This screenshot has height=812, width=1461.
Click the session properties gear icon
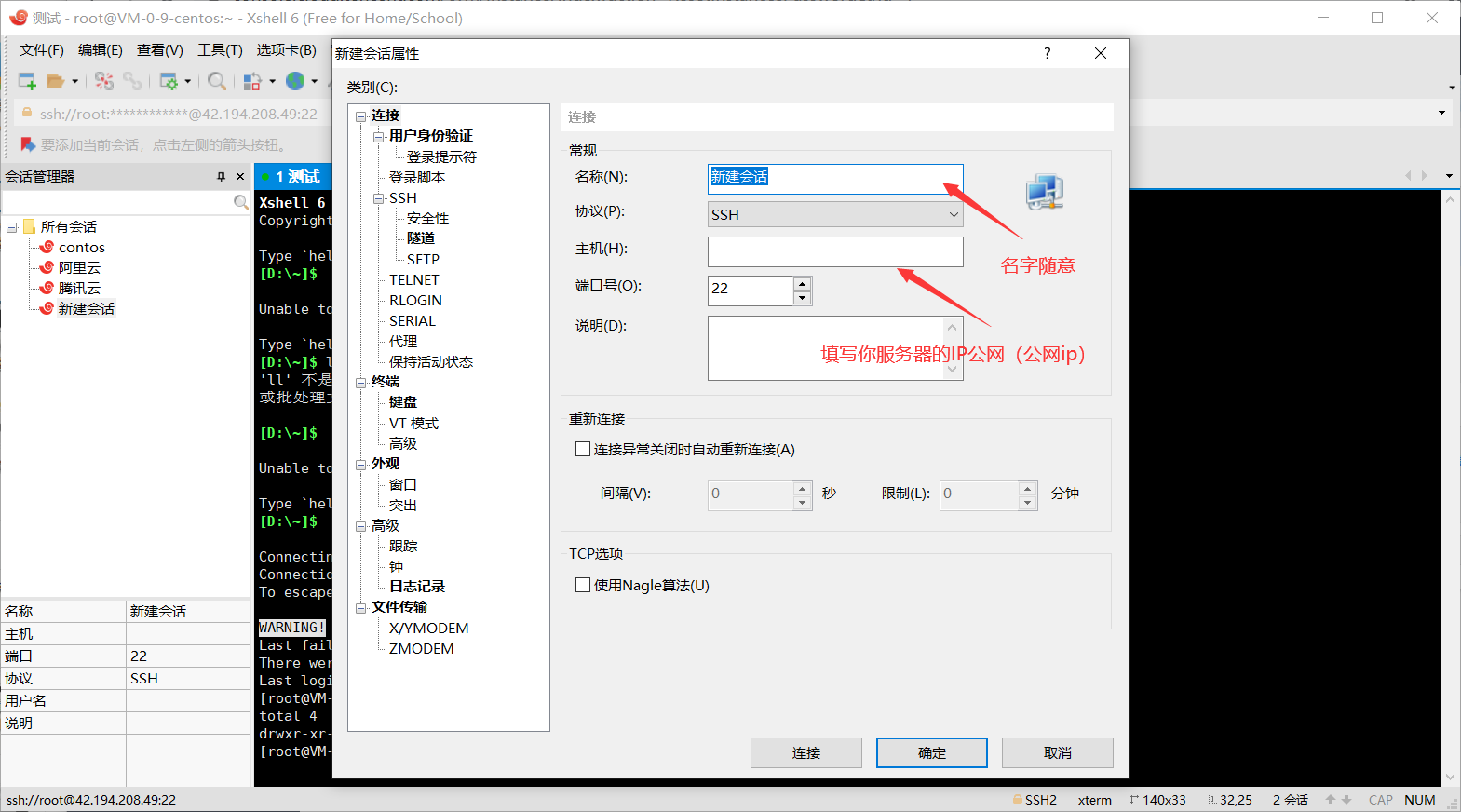(169, 82)
